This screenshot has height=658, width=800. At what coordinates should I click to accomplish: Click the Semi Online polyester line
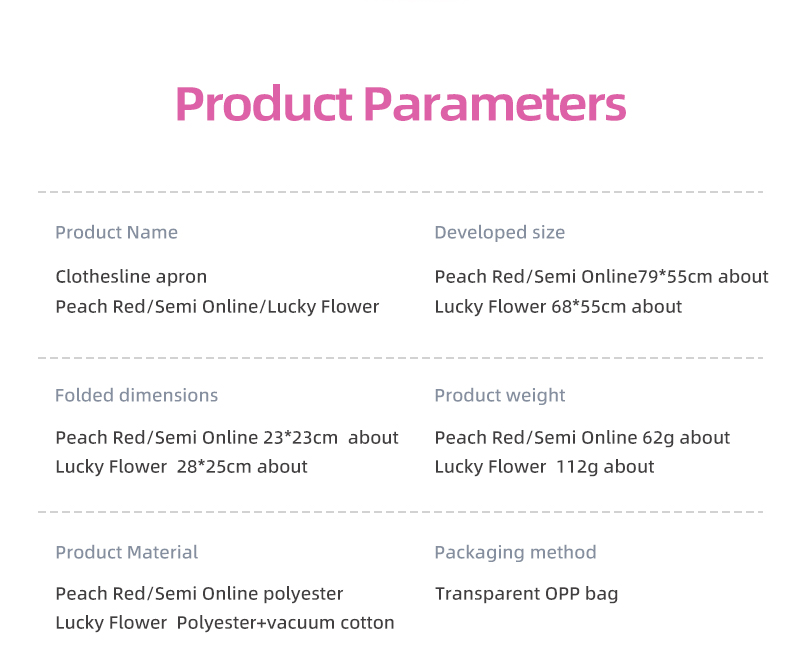[x=199, y=594]
